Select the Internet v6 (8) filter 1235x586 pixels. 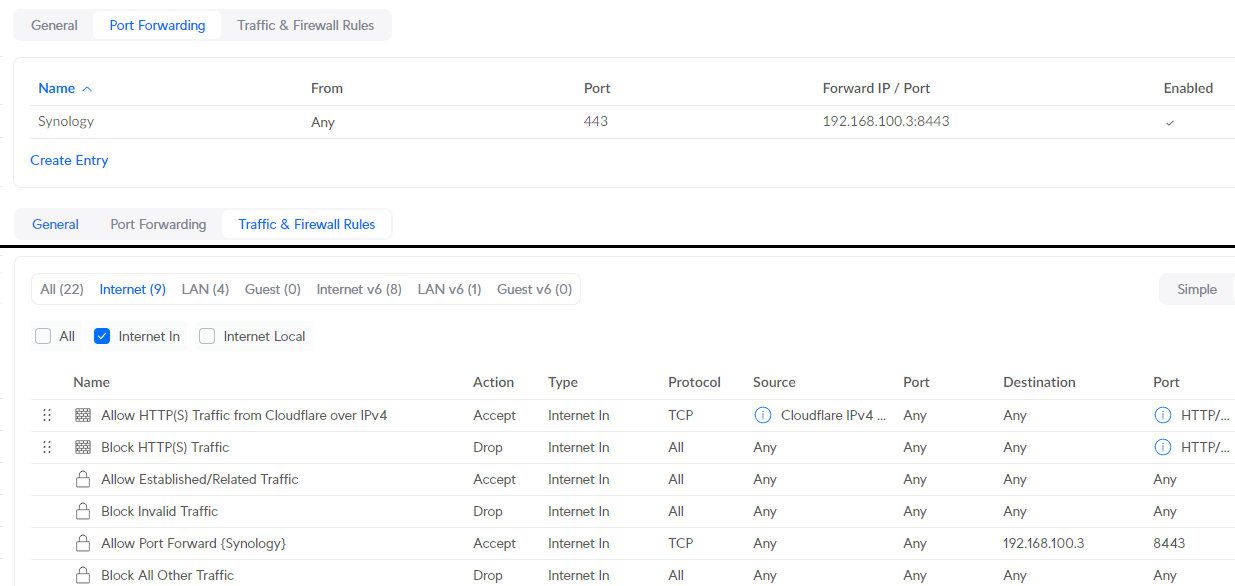tap(359, 289)
